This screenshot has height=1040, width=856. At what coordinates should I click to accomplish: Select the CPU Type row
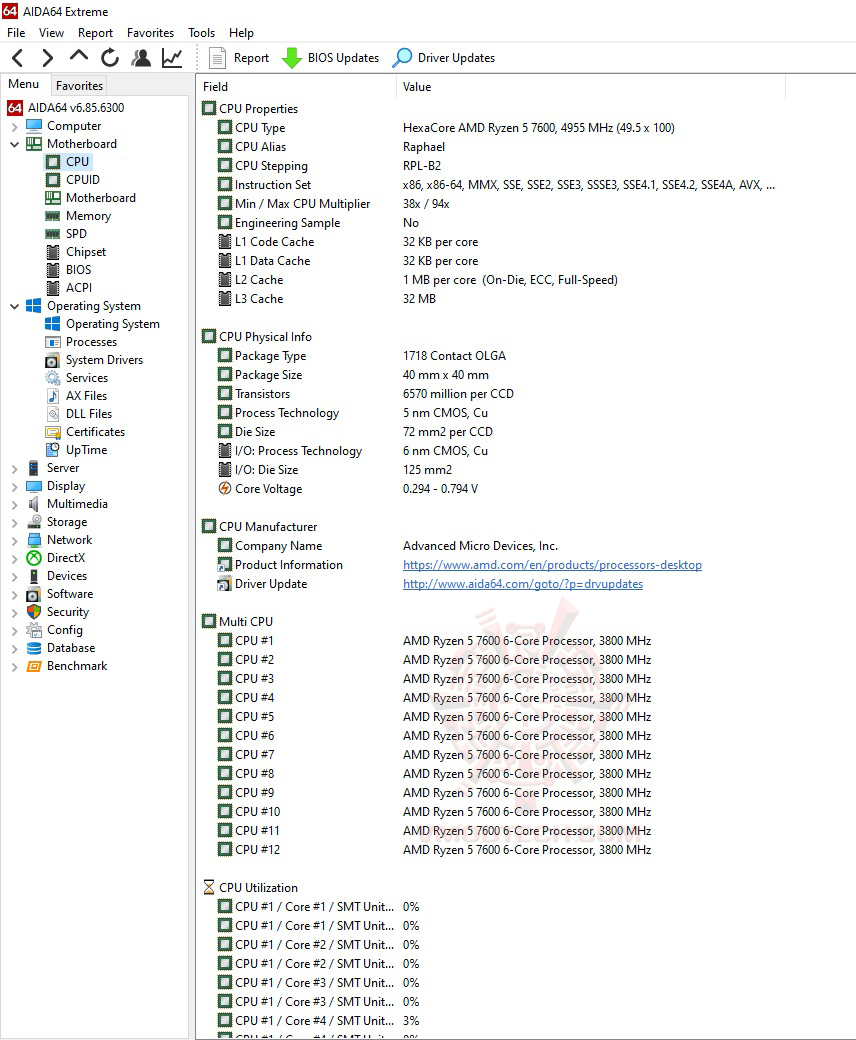tap(491, 128)
